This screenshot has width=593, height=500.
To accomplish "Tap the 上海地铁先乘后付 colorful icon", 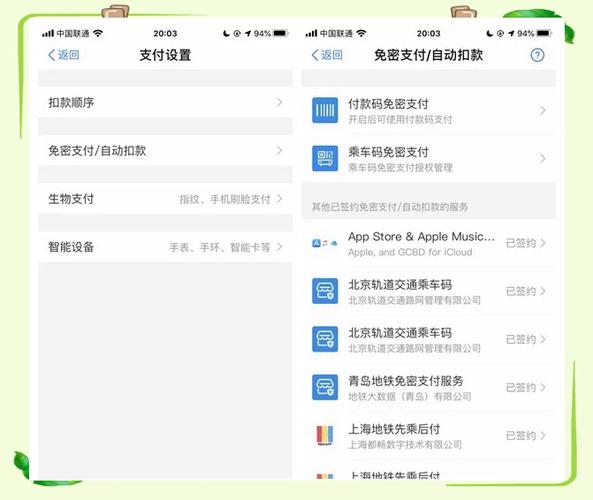I will pyautogui.click(x=325, y=435).
